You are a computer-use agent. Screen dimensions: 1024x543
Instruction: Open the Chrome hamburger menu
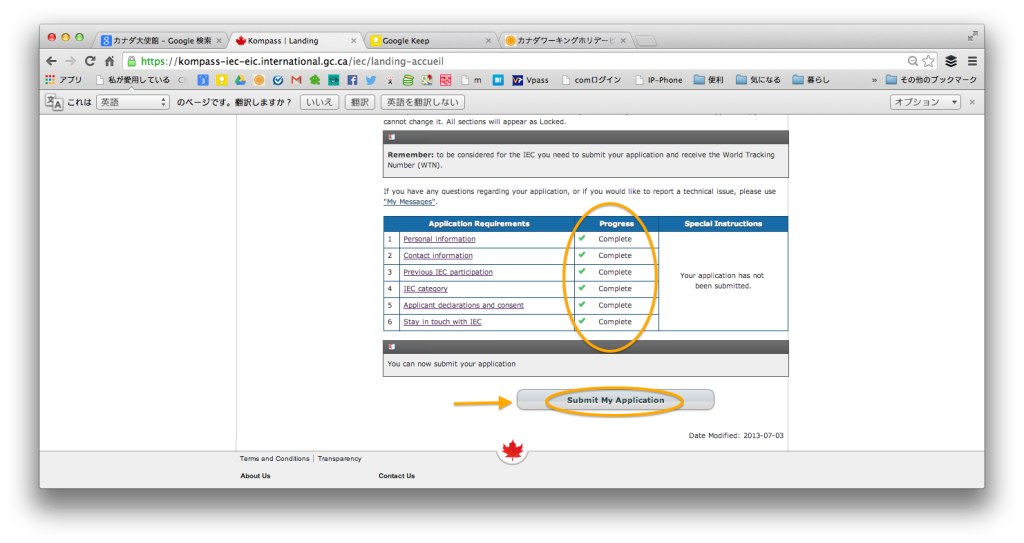point(972,61)
